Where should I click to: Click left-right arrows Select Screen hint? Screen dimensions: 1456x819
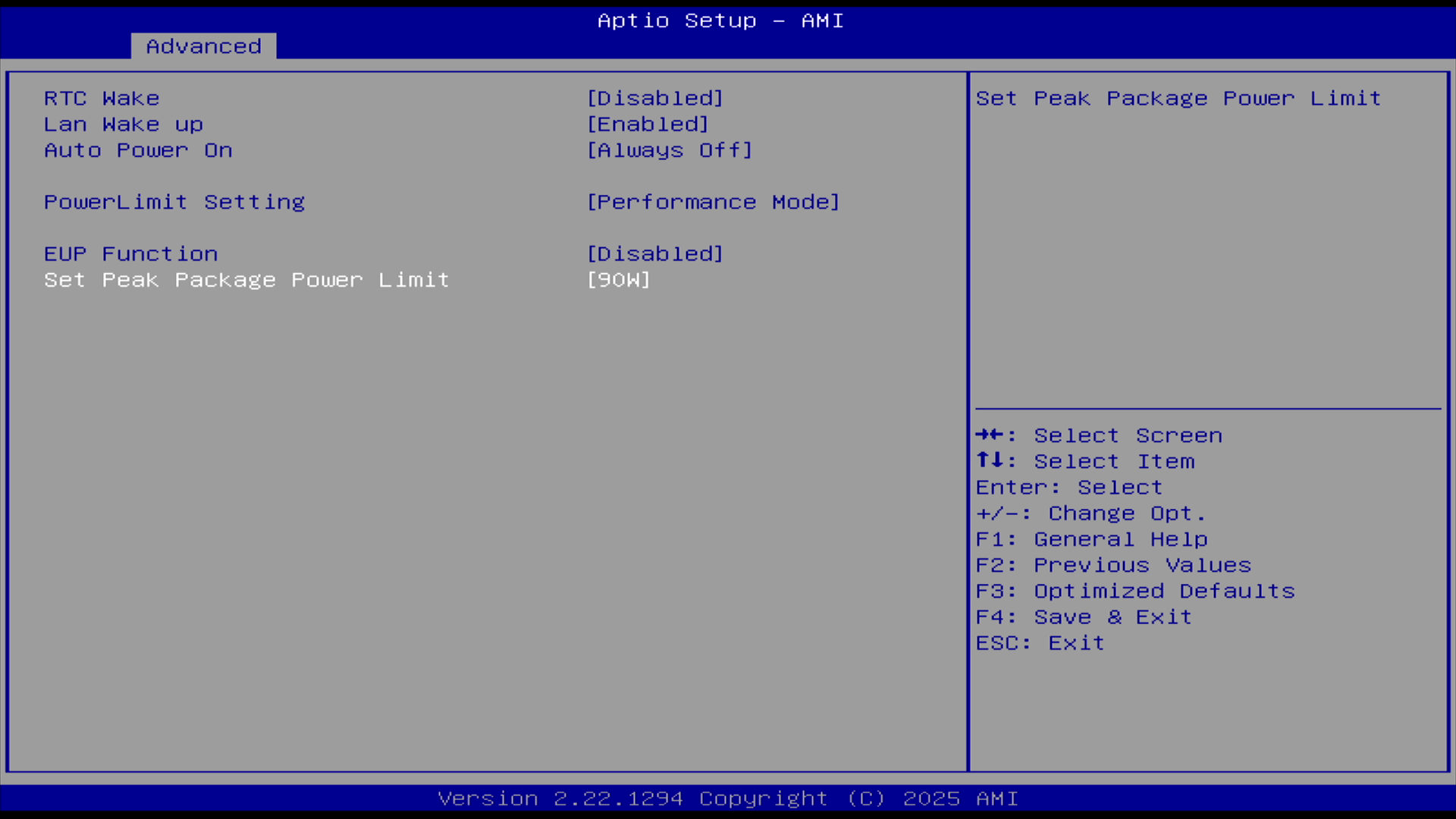pyautogui.click(x=1098, y=435)
